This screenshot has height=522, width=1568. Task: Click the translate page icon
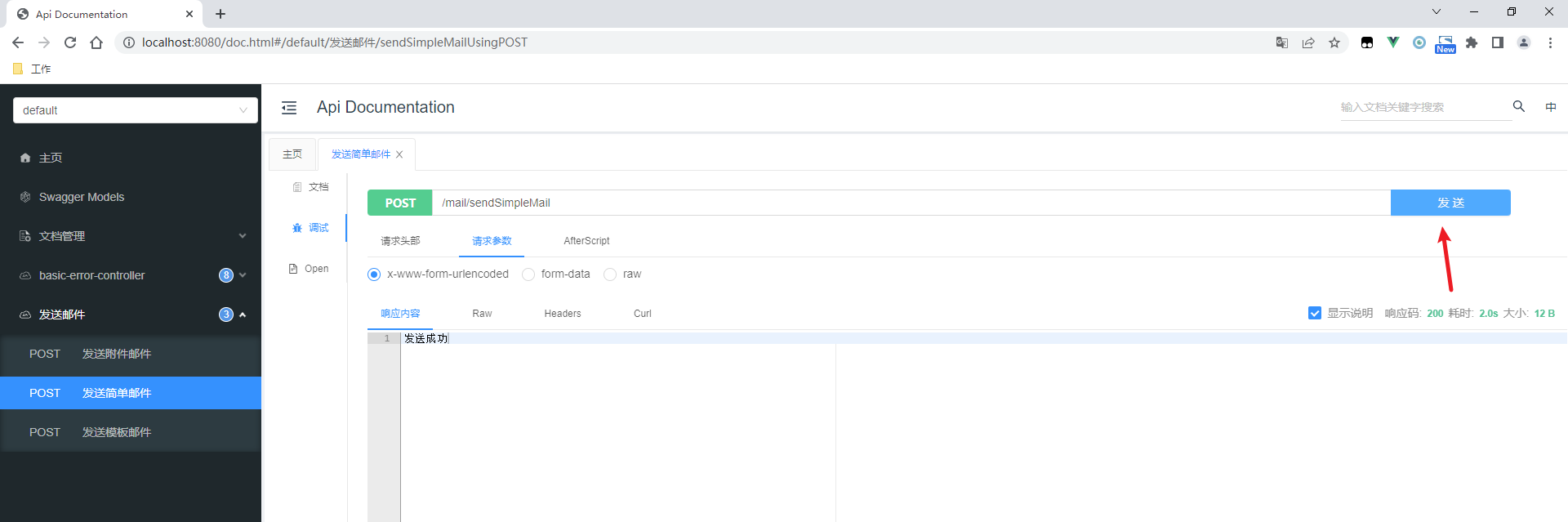(x=1282, y=42)
